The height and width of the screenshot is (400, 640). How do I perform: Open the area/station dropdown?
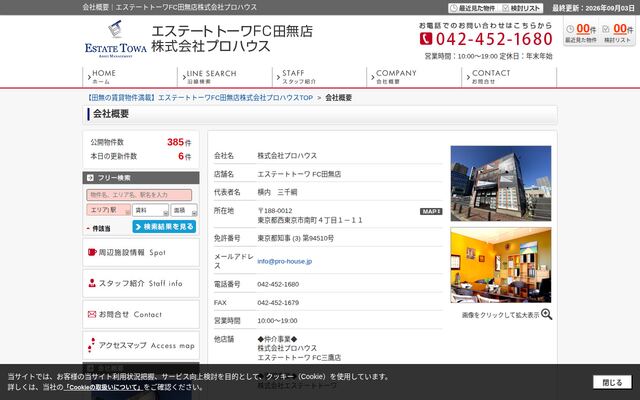click(x=108, y=210)
